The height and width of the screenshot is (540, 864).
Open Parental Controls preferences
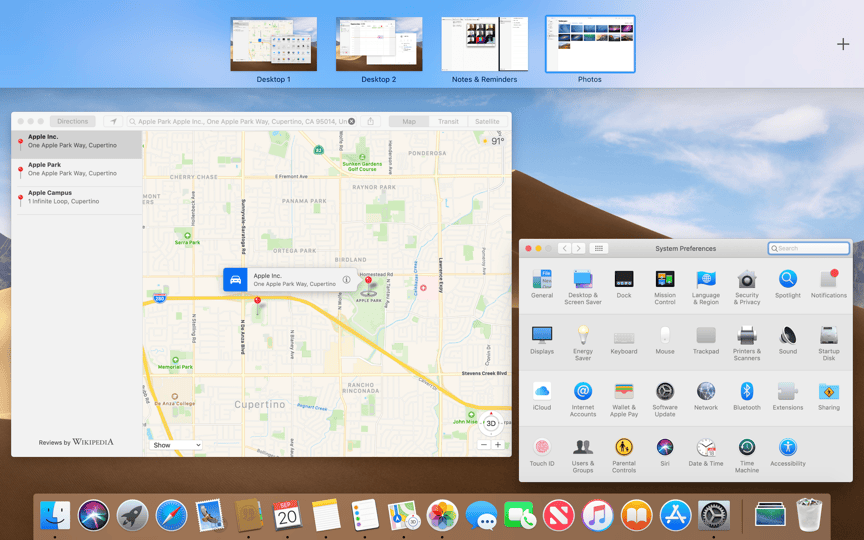click(x=624, y=455)
